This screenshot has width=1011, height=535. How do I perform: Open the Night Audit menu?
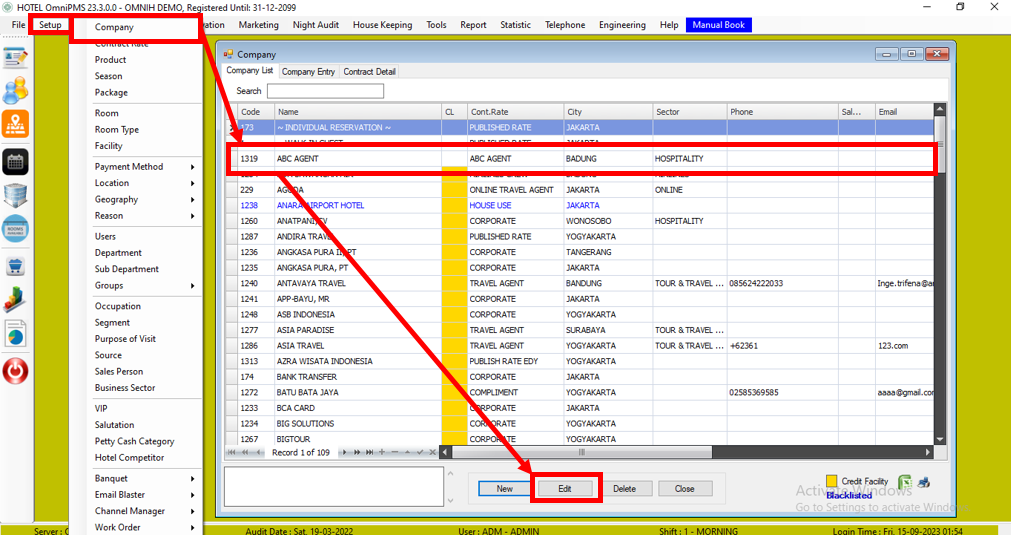[315, 25]
